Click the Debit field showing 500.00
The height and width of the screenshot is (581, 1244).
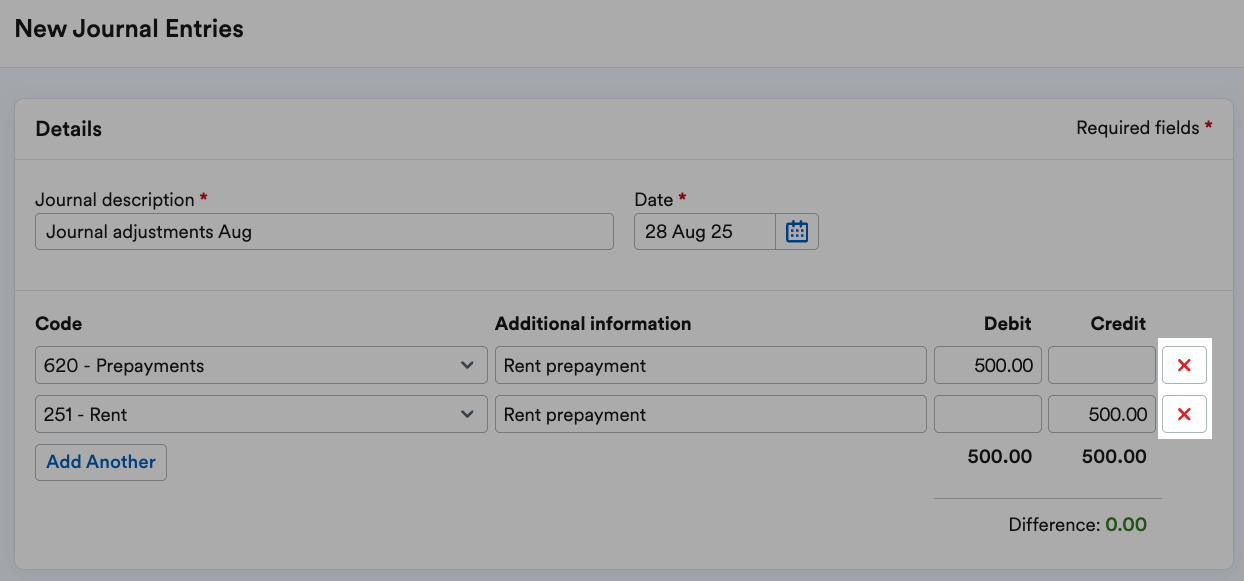point(988,366)
